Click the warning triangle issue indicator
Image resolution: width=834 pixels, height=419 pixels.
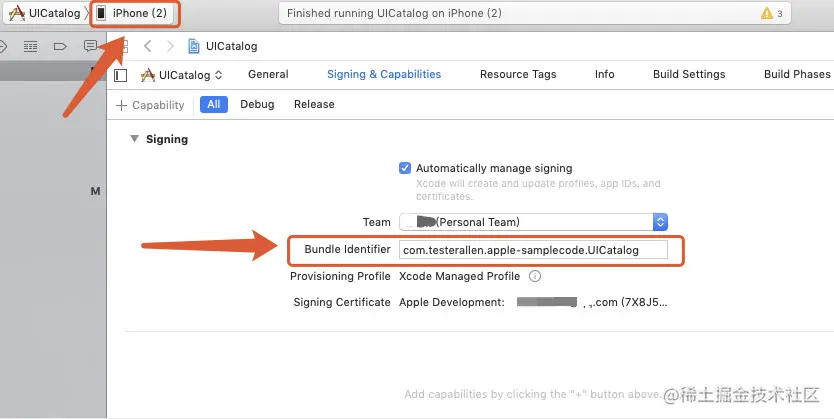767,14
